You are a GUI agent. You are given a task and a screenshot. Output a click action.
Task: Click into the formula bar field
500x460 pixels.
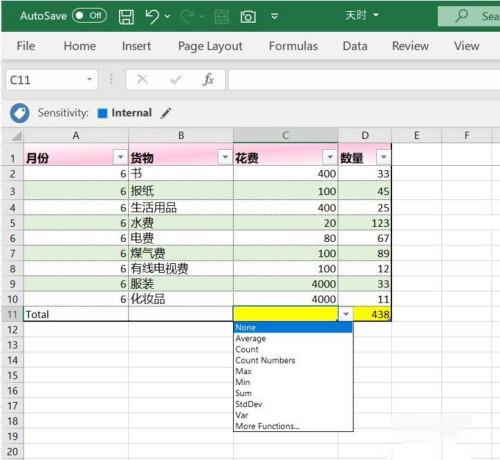[x=364, y=80]
